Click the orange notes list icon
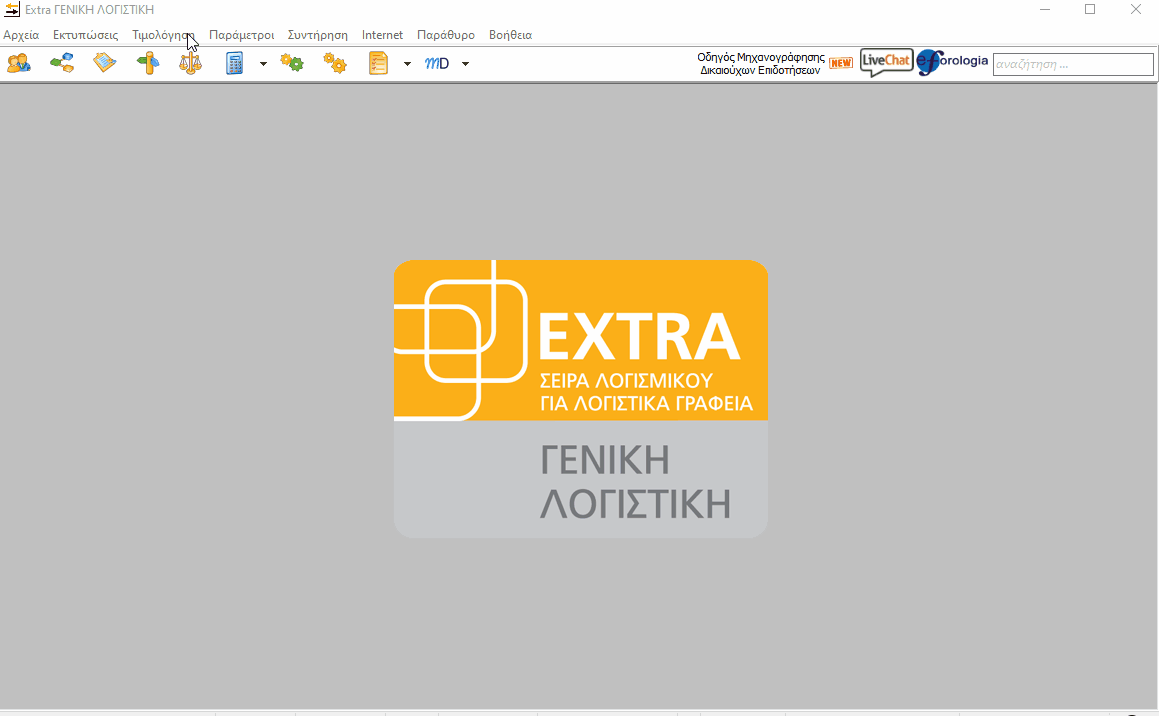Screen dimensions: 1159x716 [x=378, y=63]
